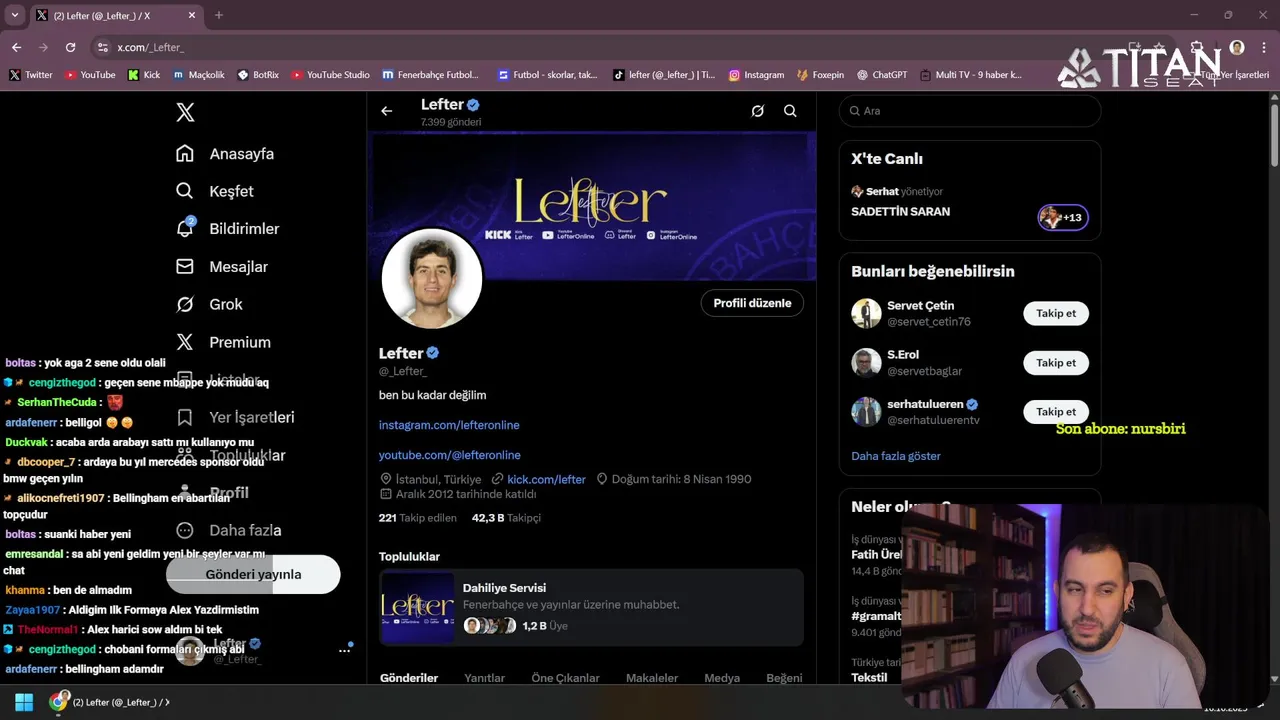
Task: Follow Servet Çetin with Takip et
Action: click(1056, 313)
